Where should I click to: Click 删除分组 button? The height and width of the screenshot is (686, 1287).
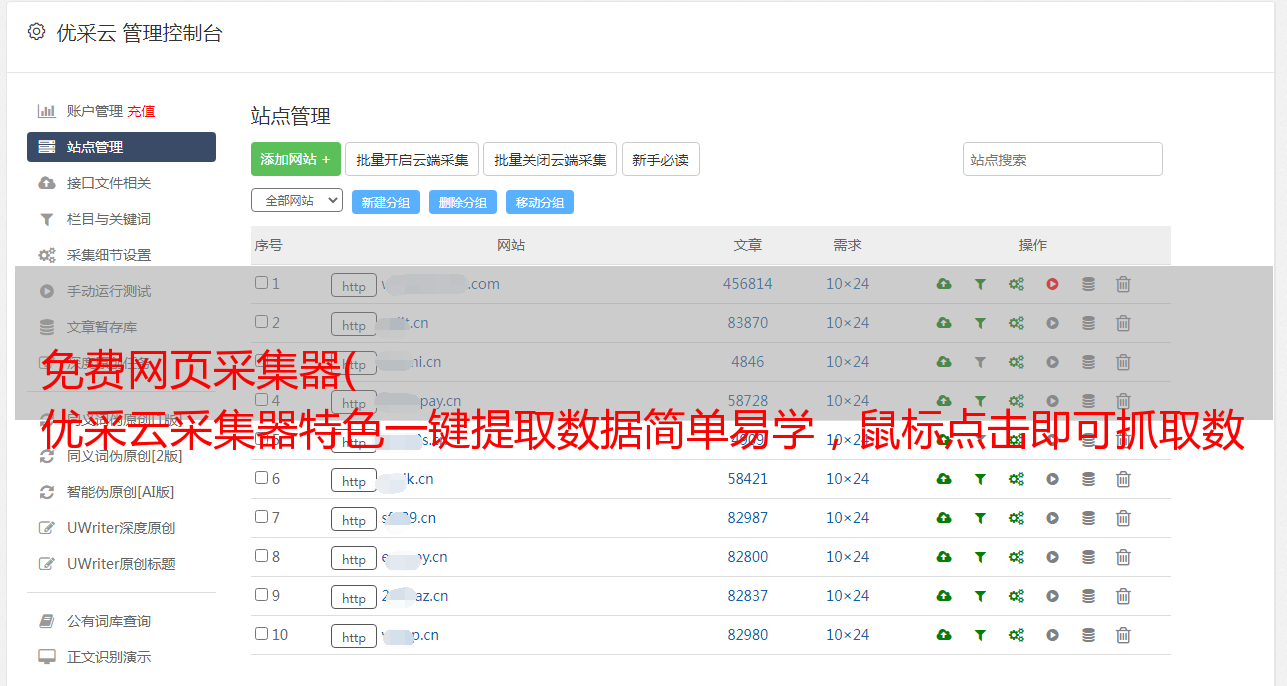coord(463,202)
